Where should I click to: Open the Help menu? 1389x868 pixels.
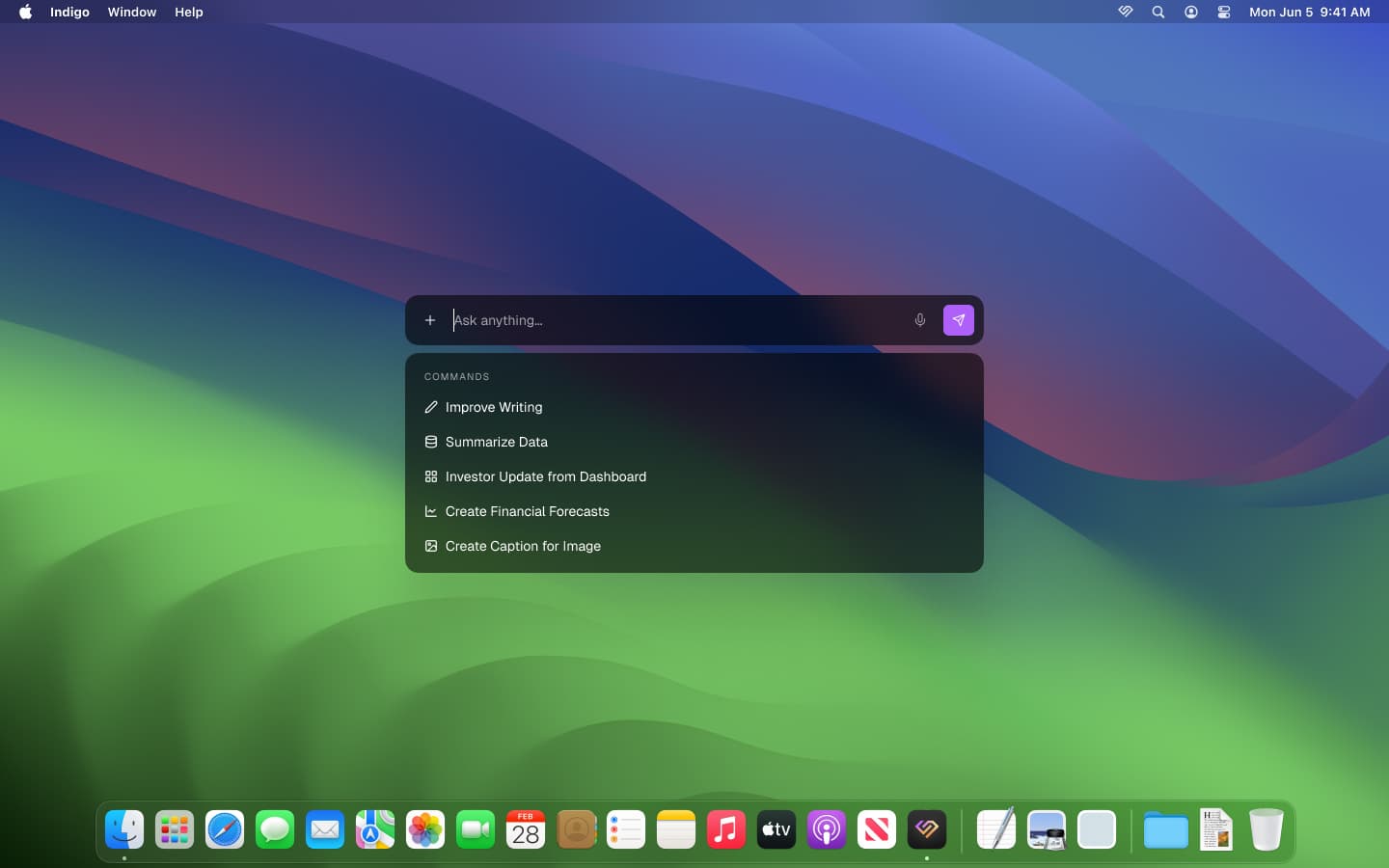(x=188, y=13)
